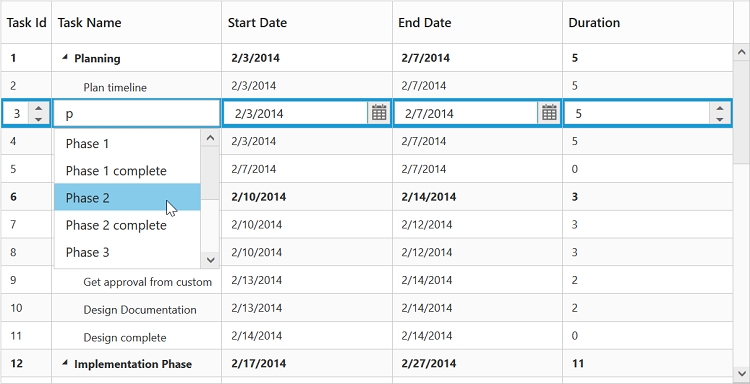
Task: Collapse the Planning parent task
Action: coord(65,57)
